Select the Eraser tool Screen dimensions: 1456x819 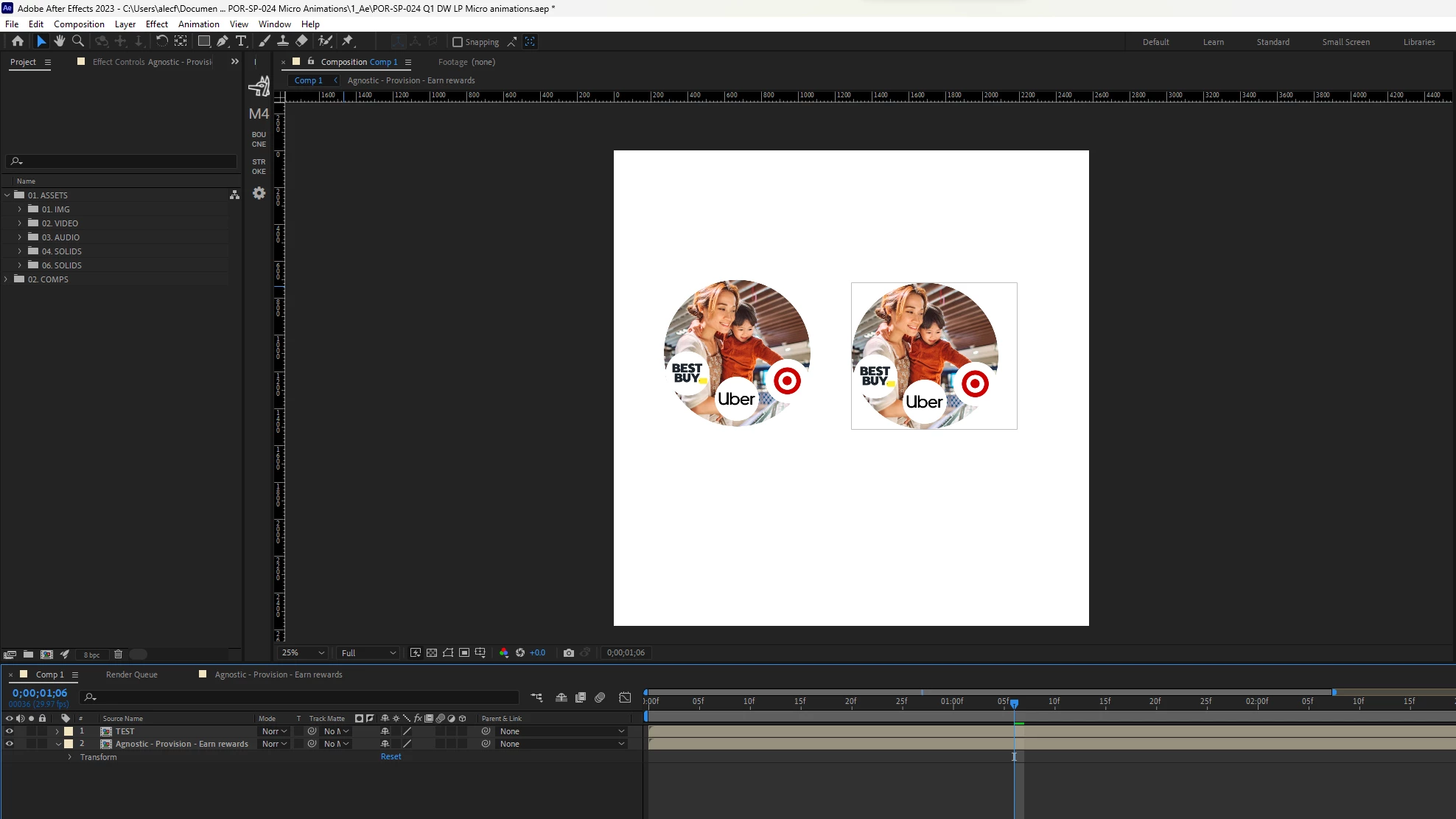pyautogui.click(x=302, y=41)
